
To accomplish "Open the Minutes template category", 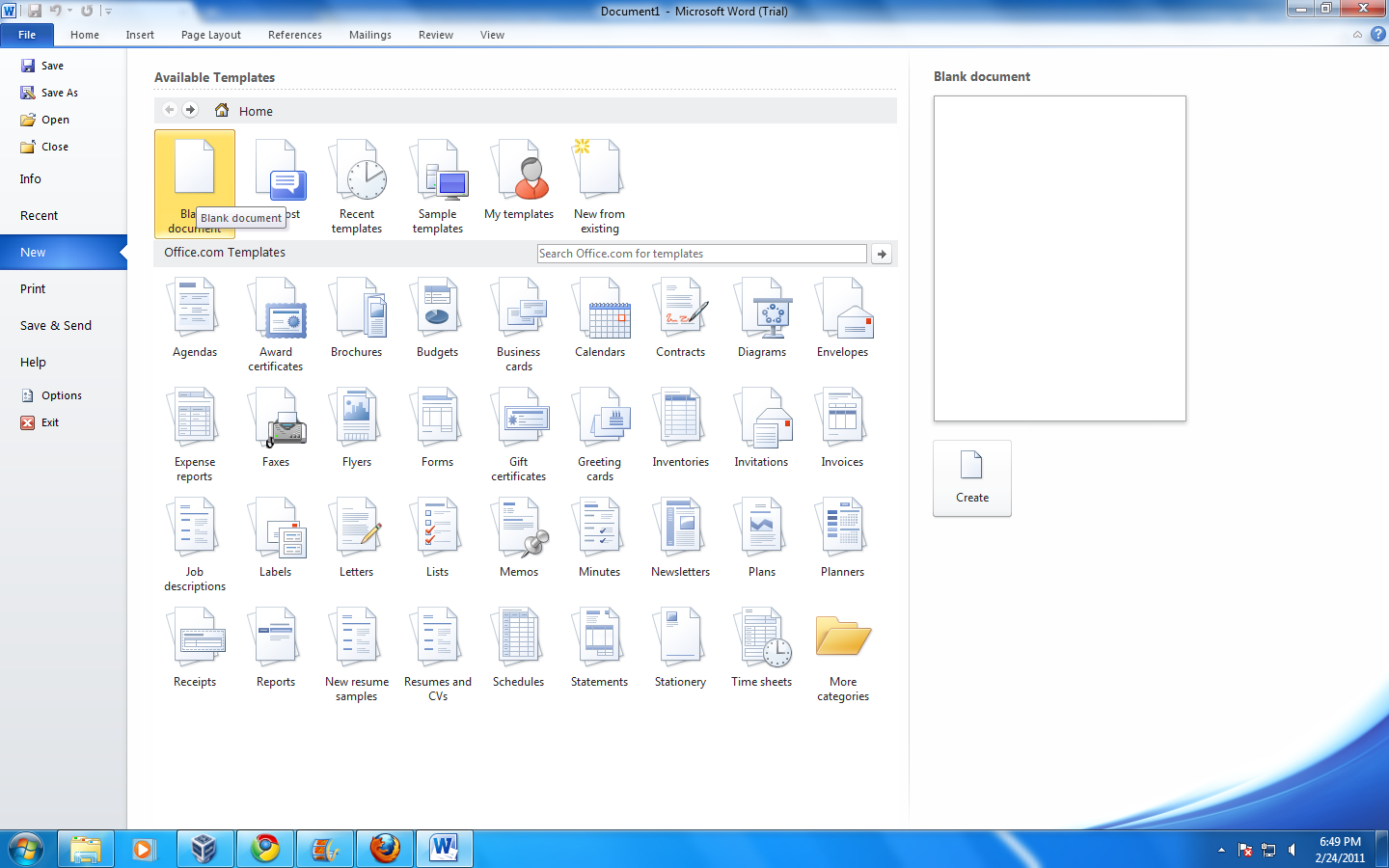I will [600, 537].
